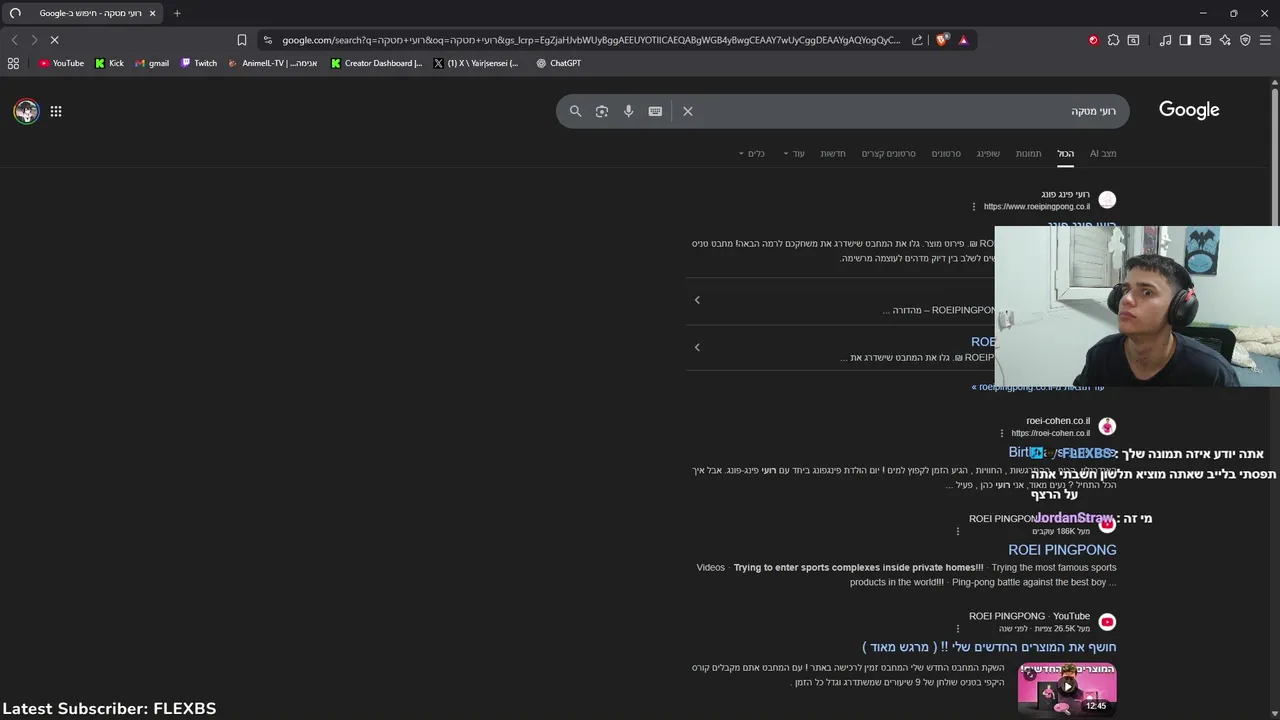Start voice search with microphone icon
1280x720 pixels.
(x=628, y=111)
